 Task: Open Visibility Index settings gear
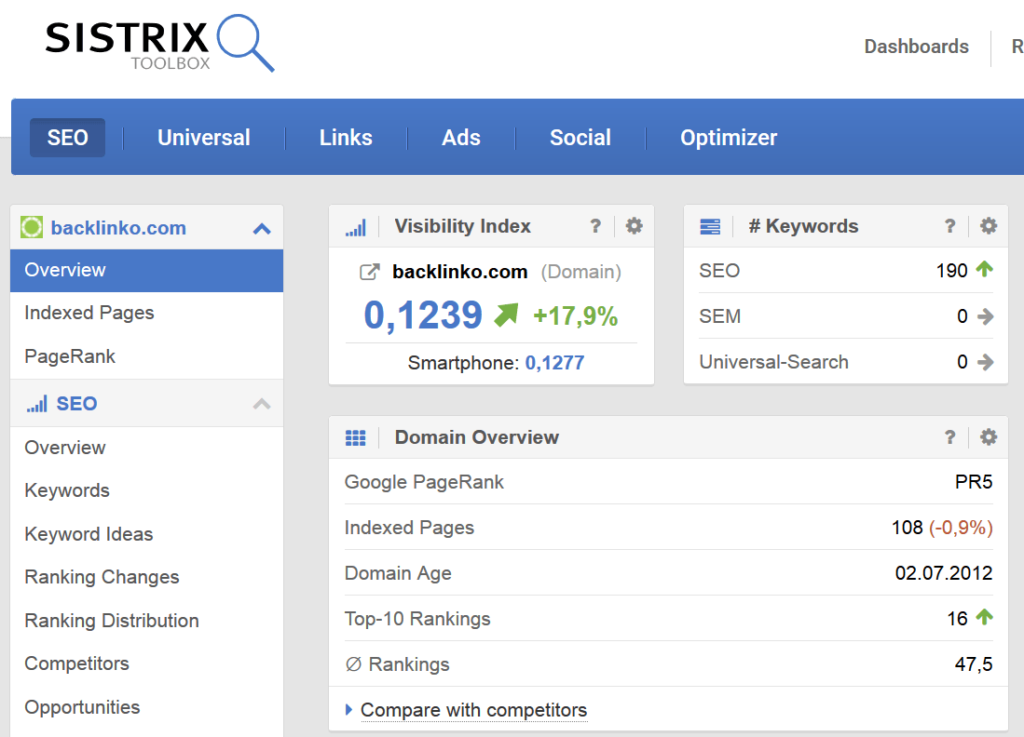point(634,226)
